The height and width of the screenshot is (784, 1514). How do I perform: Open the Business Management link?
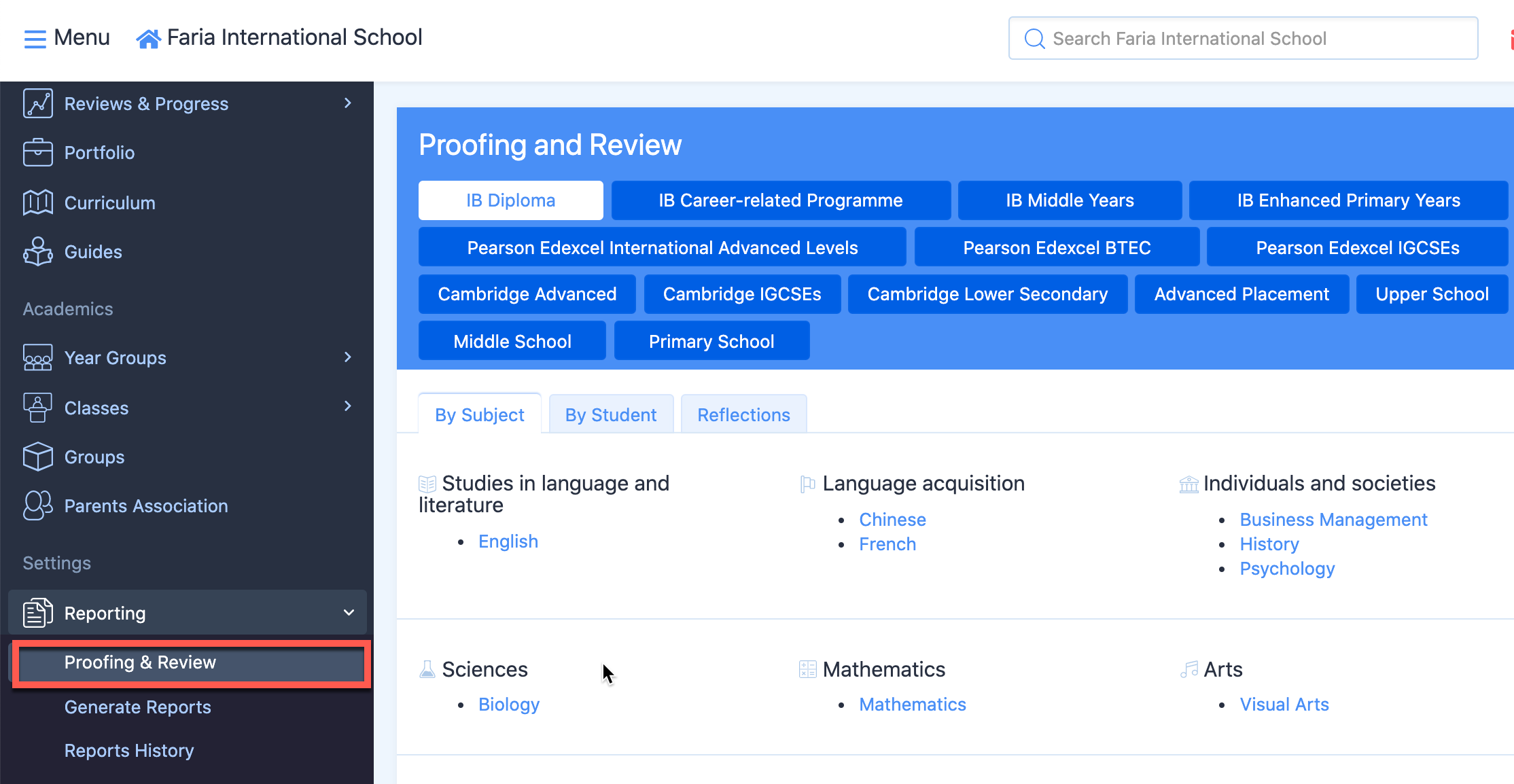coord(1333,520)
